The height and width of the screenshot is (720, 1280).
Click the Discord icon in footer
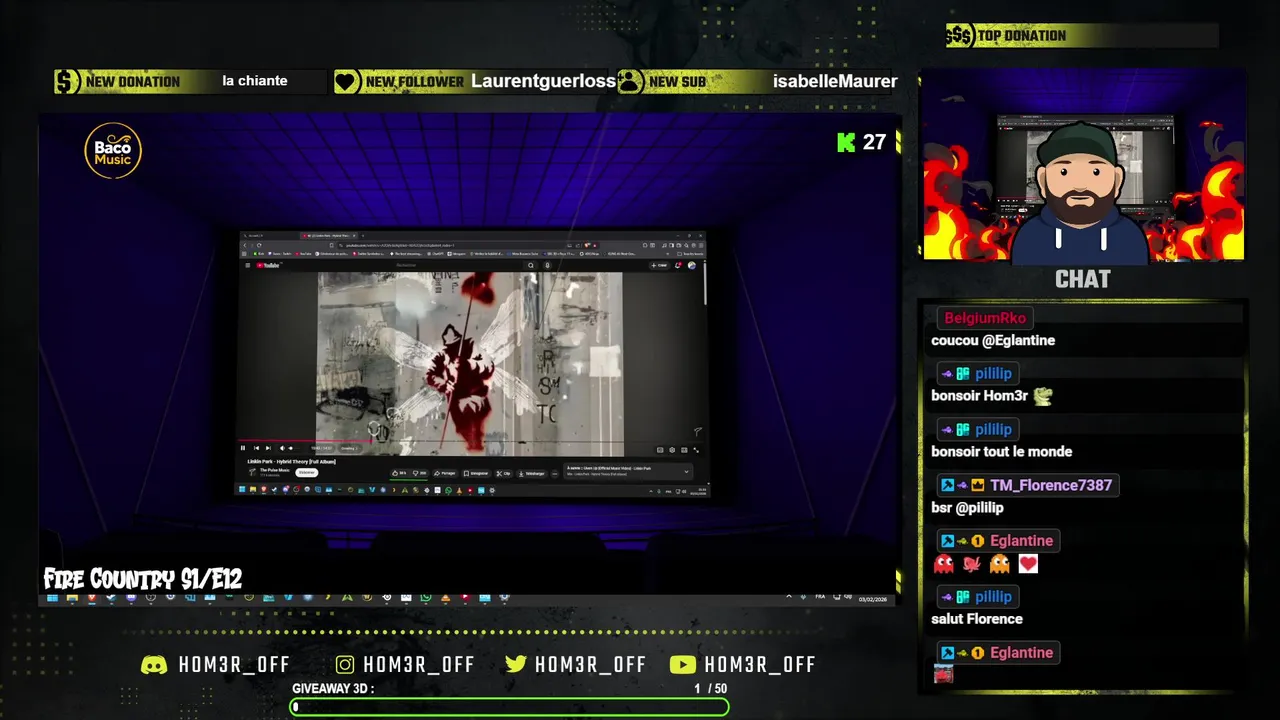(x=154, y=665)
